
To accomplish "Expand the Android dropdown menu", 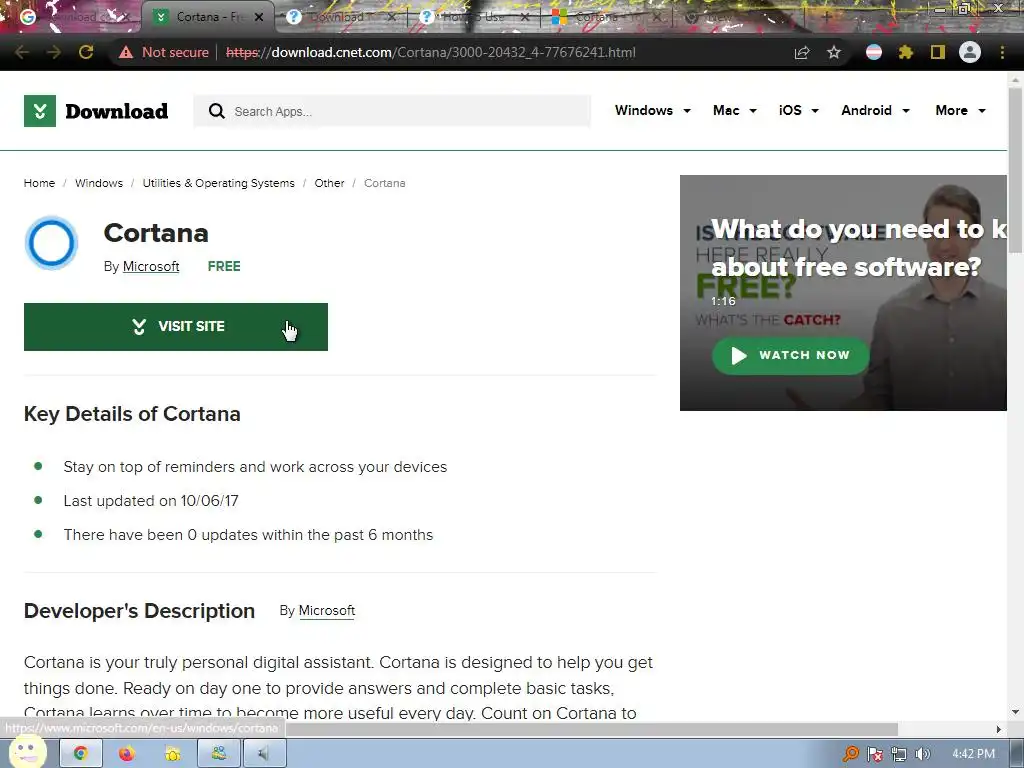I will pyautogui.click(x=875, y=110).
